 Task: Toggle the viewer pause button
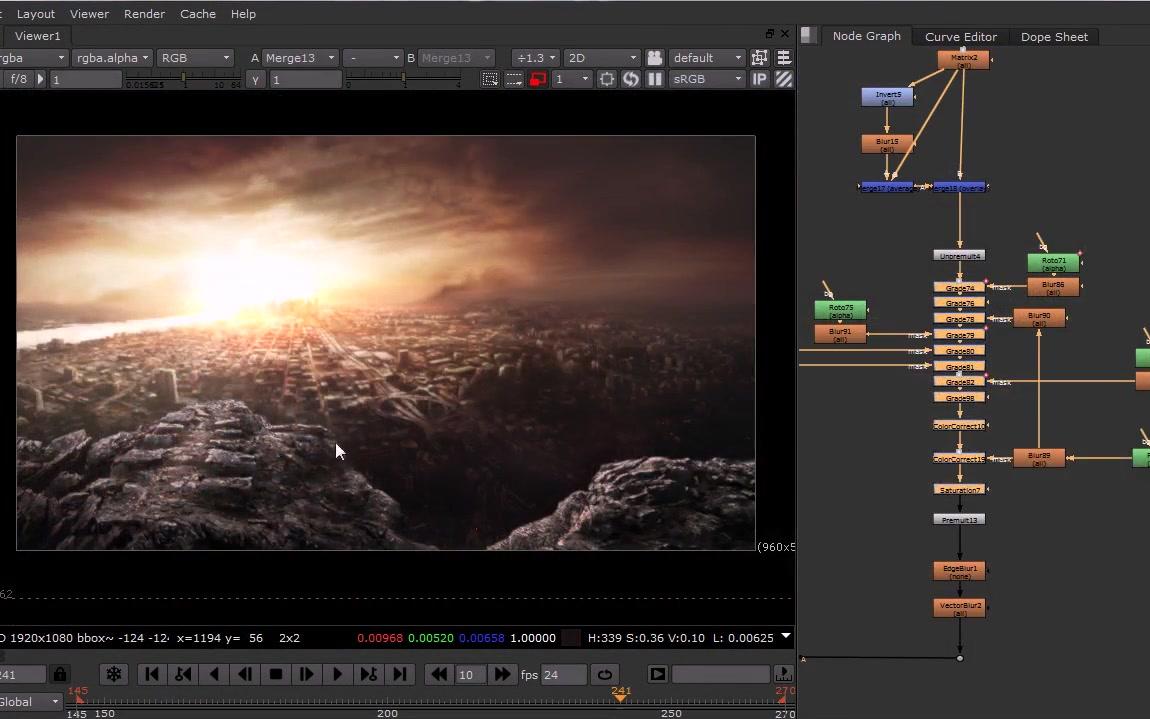click(x=655, y=79)
